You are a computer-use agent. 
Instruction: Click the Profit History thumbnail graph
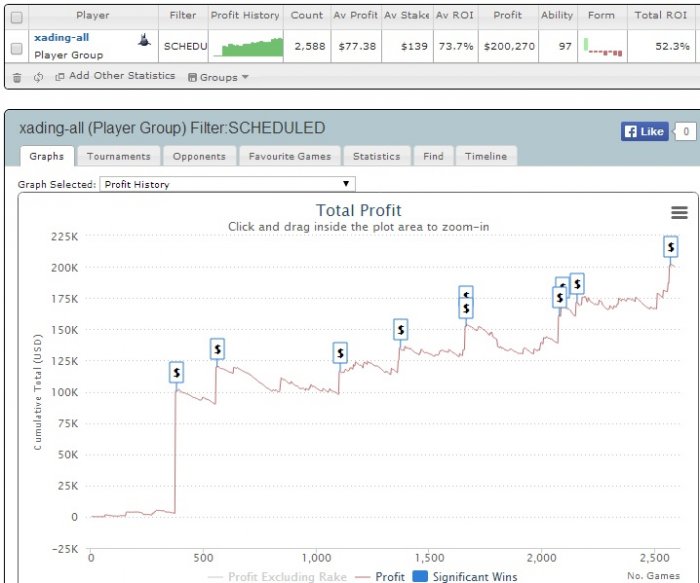[x=248, y=47]
